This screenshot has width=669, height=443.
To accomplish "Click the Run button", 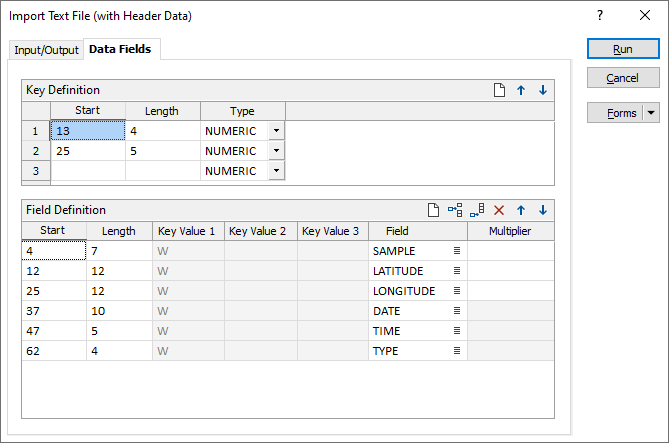I will 623,49.
